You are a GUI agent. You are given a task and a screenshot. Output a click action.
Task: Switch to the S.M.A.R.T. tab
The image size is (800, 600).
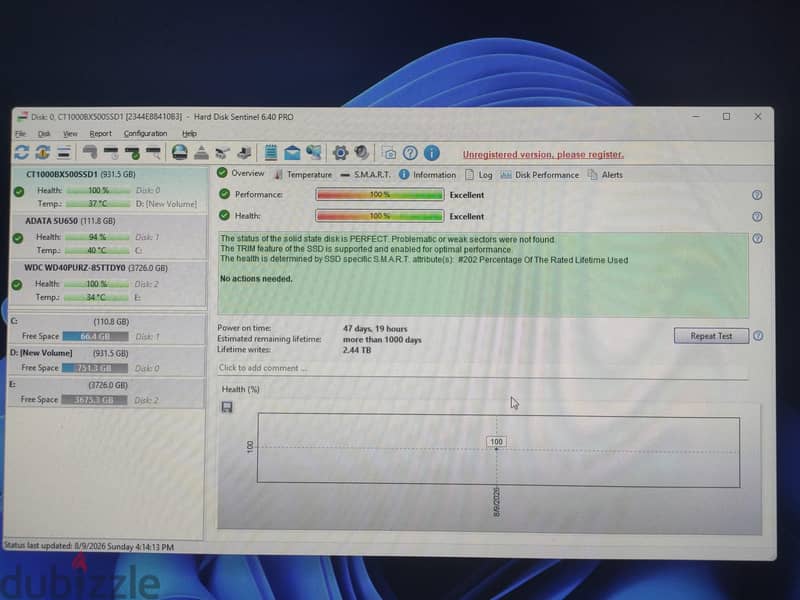click(x=365, y=174)
